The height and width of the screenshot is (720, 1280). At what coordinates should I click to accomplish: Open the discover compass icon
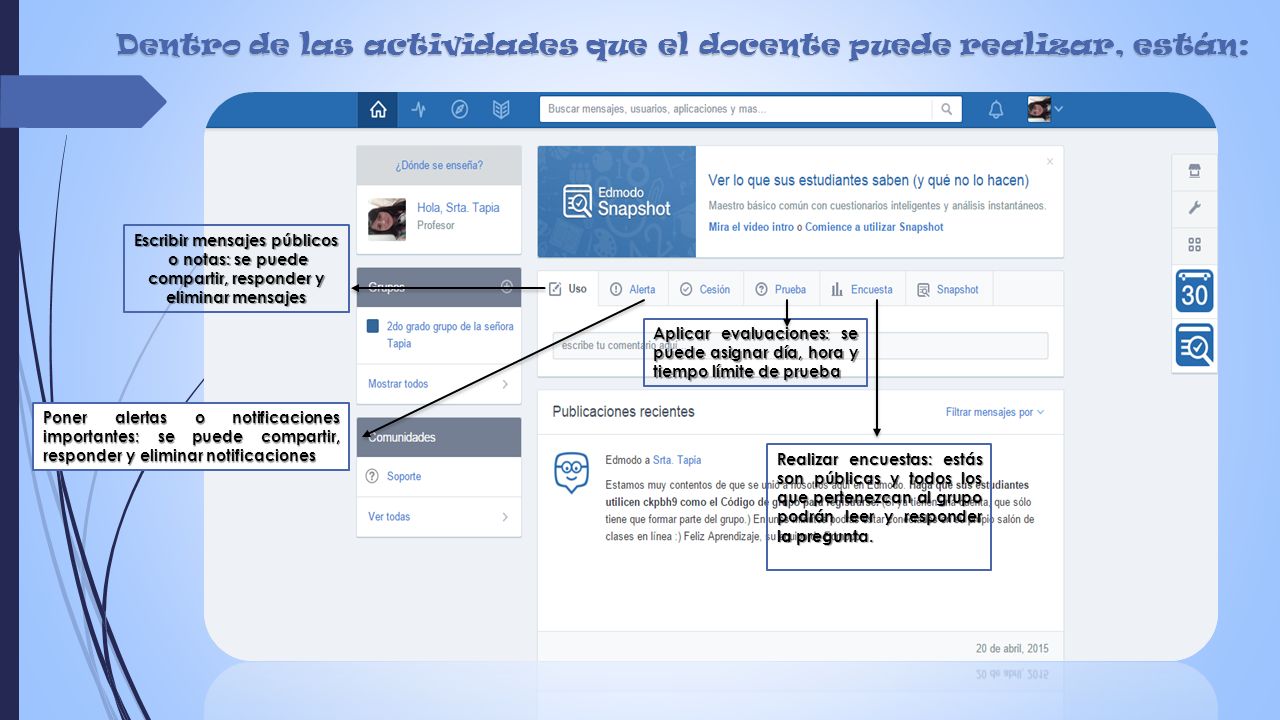click(x=460, y=110)
